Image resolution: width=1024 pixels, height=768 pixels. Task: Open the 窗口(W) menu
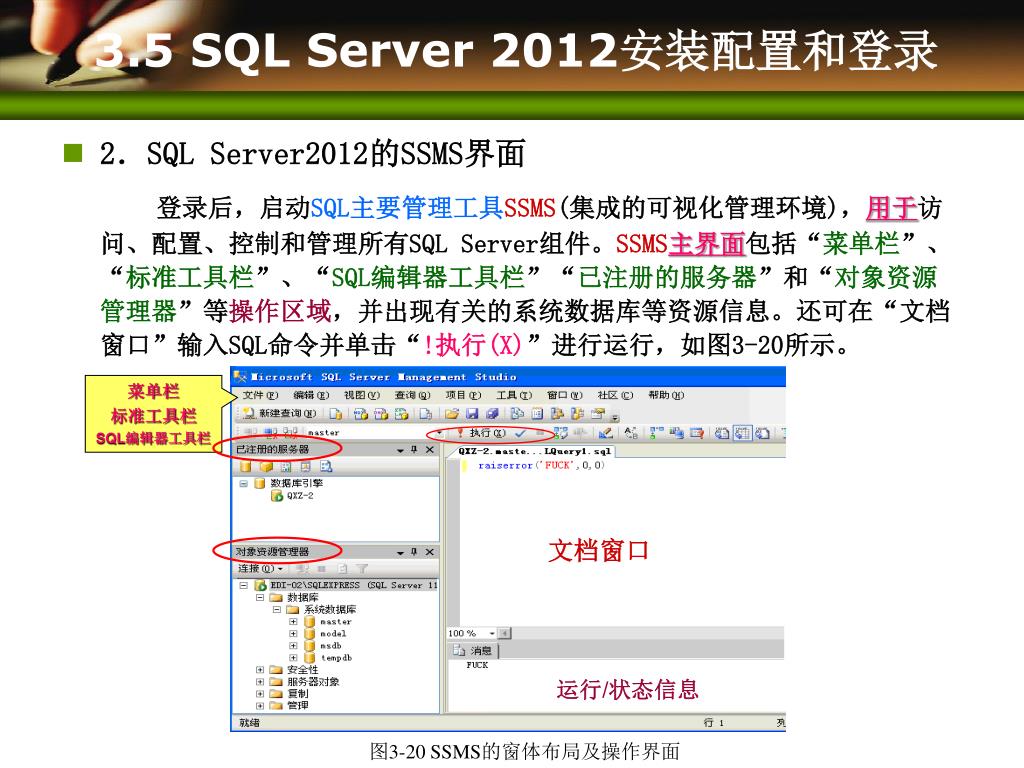click(x=564, y=395)
